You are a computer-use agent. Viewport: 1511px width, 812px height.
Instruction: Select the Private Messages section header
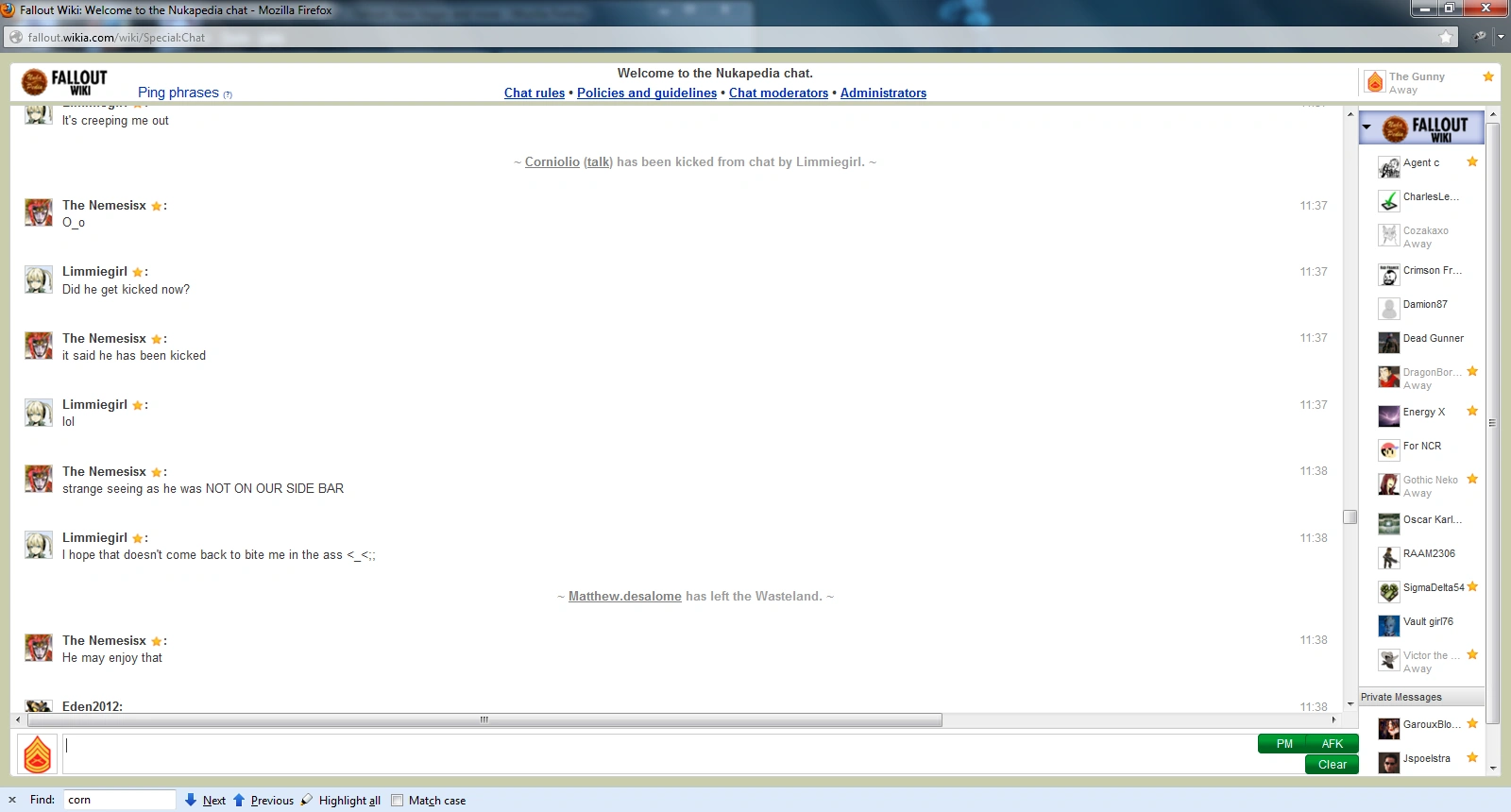click(x=1422, y=697)
